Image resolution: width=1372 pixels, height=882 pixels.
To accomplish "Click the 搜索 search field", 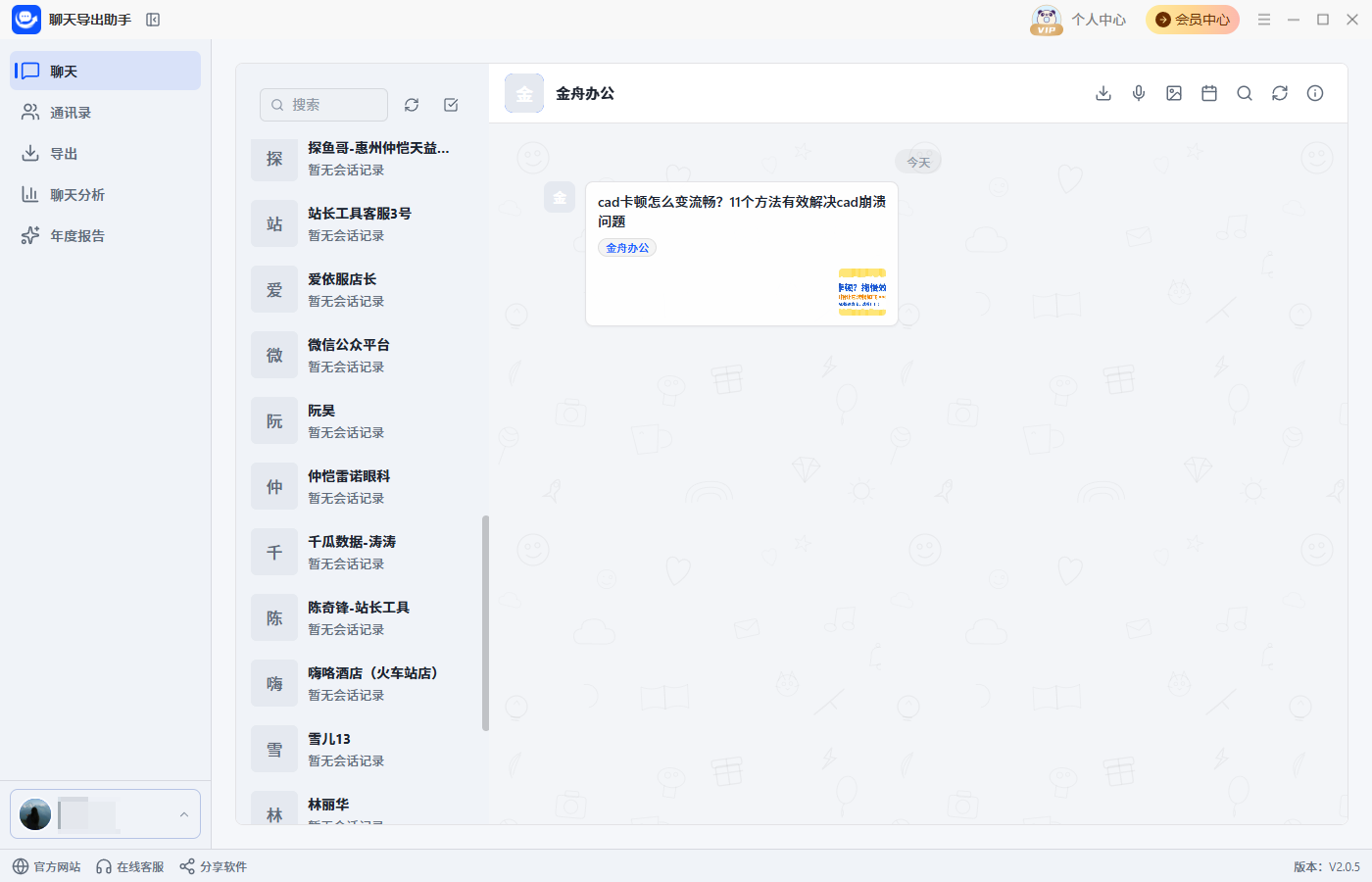I will coord(323,105).
